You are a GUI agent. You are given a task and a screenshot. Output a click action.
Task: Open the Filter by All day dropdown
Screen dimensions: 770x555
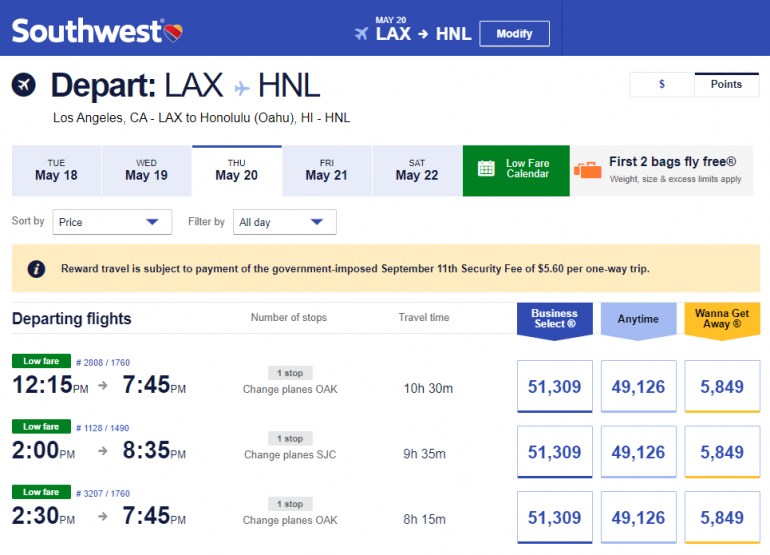[284, 222]
